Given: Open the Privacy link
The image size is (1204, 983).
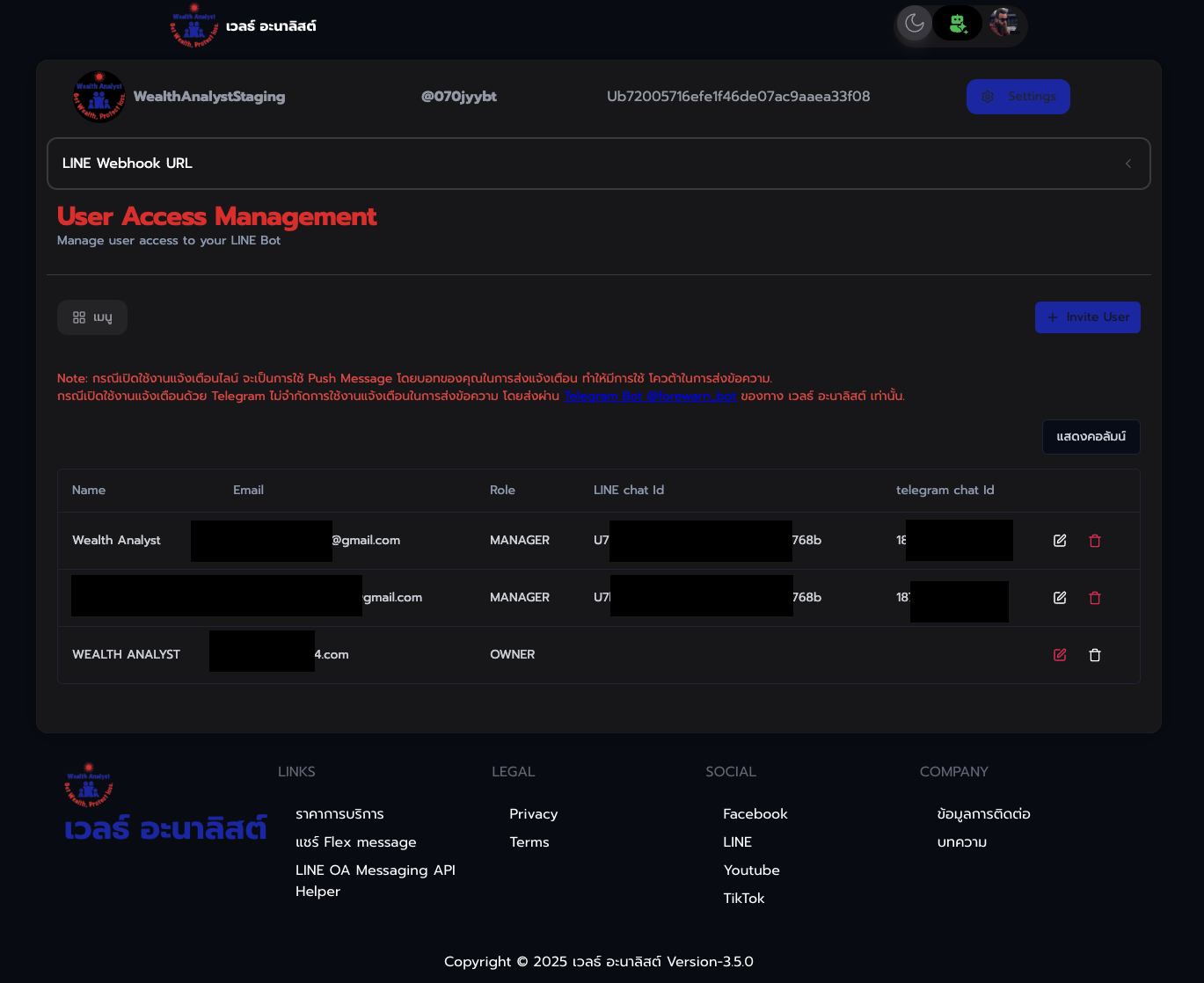Looking at the screenshot, I should (x=534, y=814).
